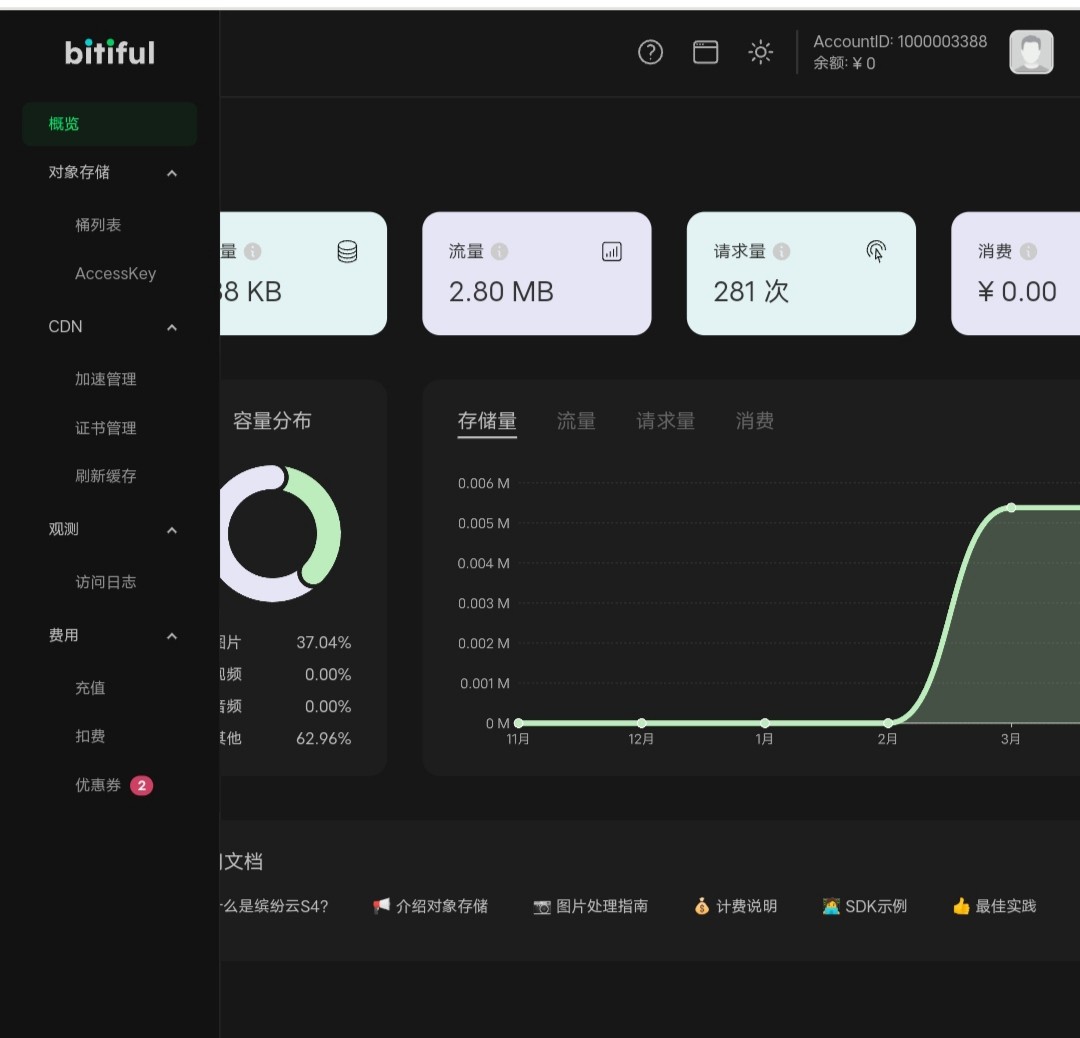Open SDK示例 doc link
This screenshot has width=1080, height=1038.
[x=875, y=906]
